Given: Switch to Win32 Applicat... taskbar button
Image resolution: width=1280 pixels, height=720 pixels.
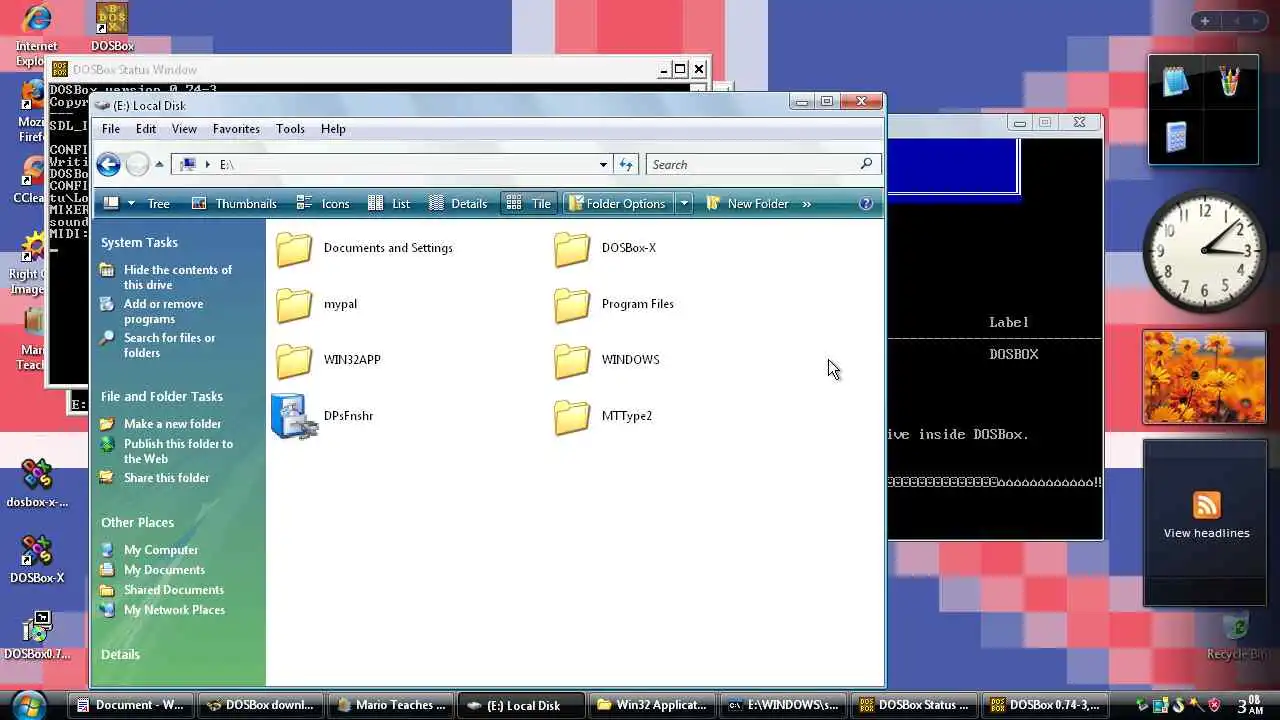Looking at the screenshot, I should [651, 705].
